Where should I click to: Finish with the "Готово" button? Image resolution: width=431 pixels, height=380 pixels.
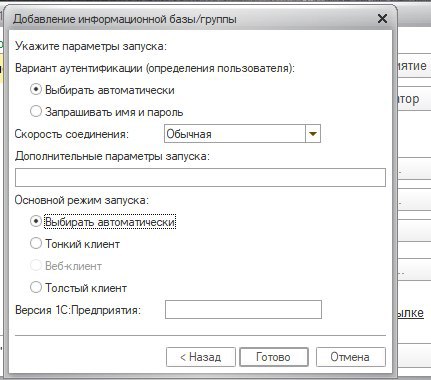(273, 357)
